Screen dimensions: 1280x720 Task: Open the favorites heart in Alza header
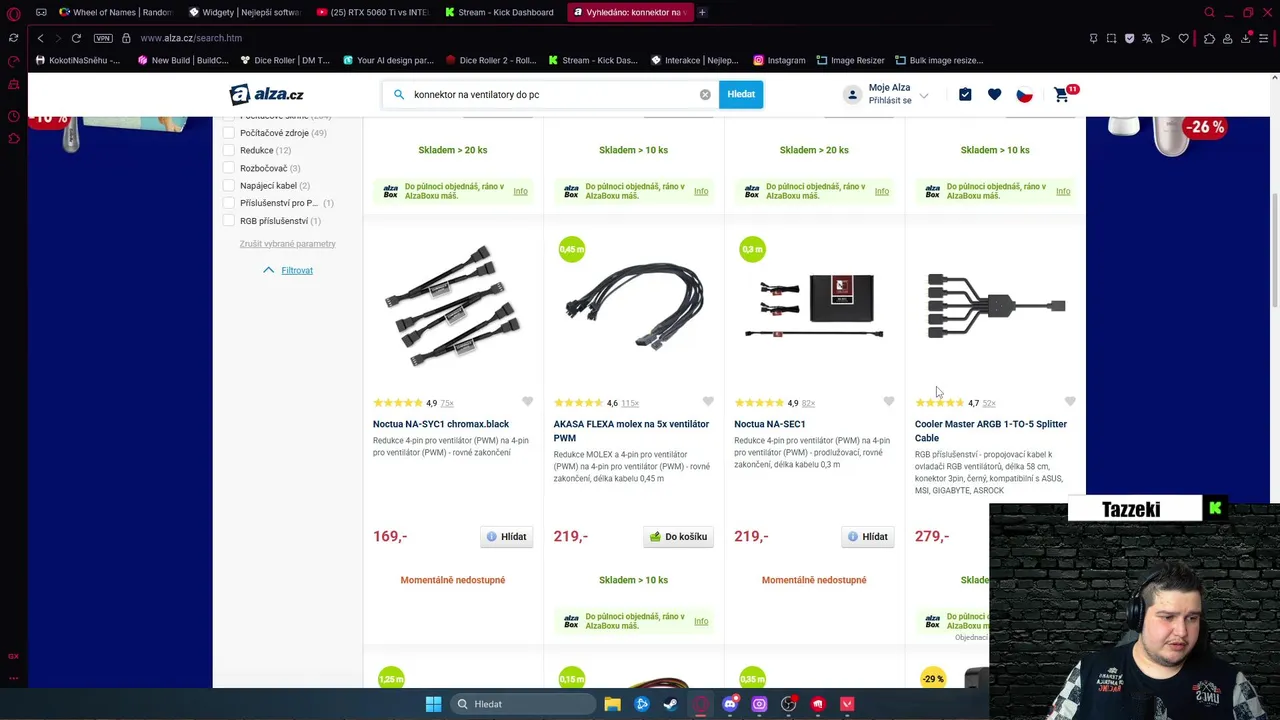coord(994,94)
